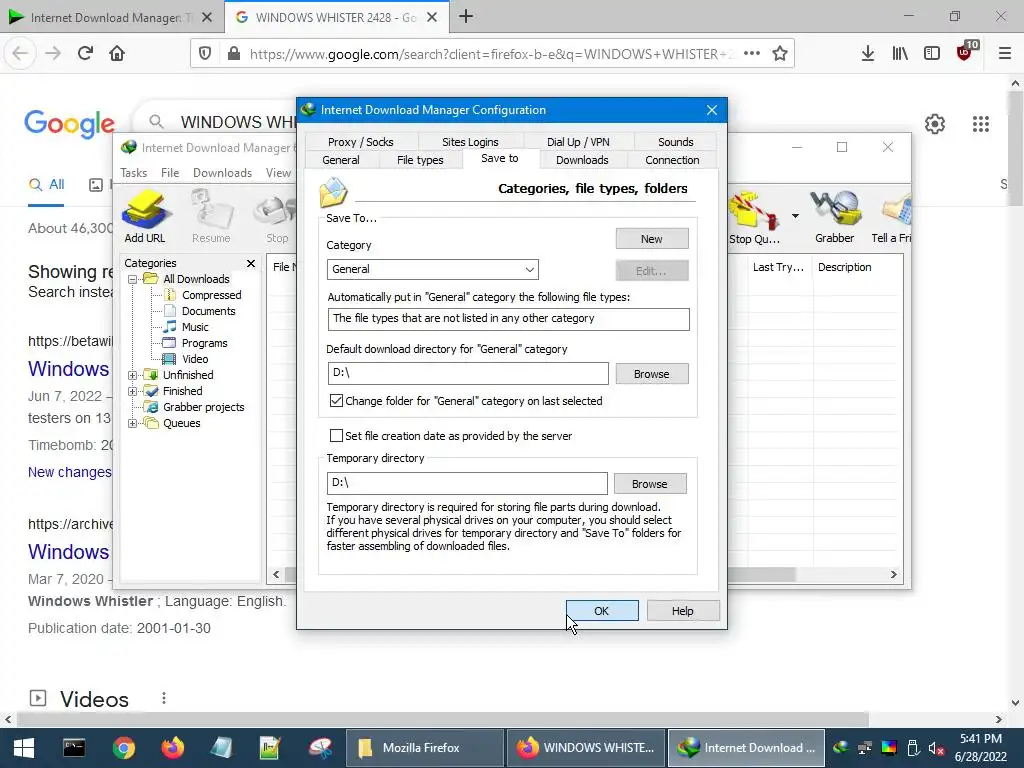Click the temporary directory path field
This screenshot has height=768, width=1024.
[467, 483]
